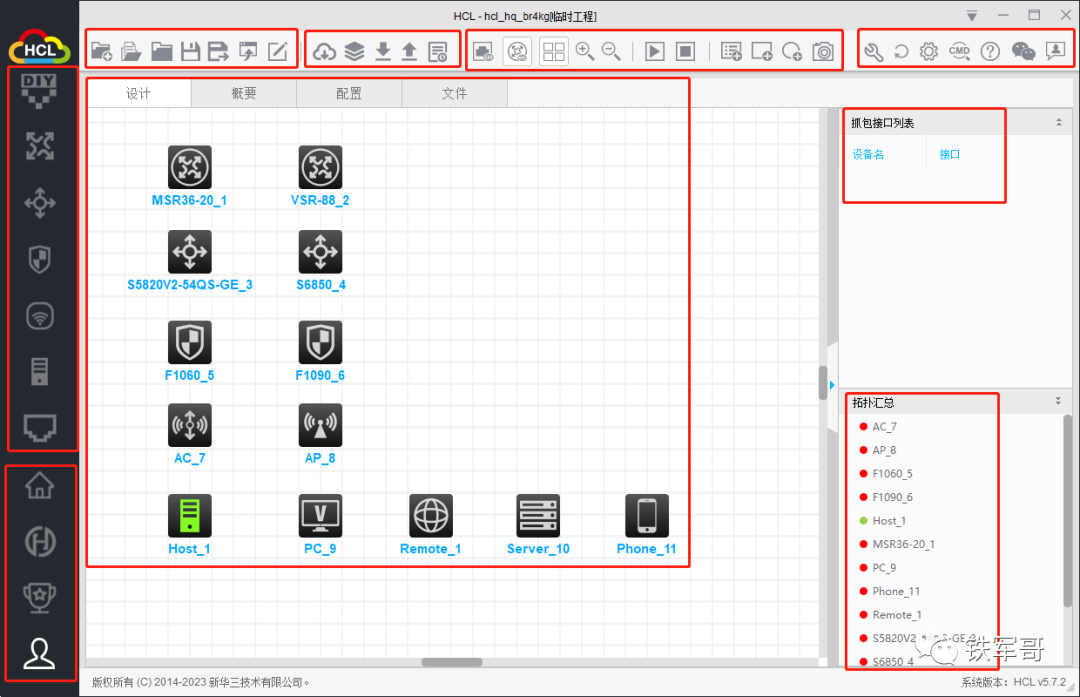The height and width of the screenshot is (697, 1080).
Task: Click the user profile icon in sidebar
Action: point(39,652)
